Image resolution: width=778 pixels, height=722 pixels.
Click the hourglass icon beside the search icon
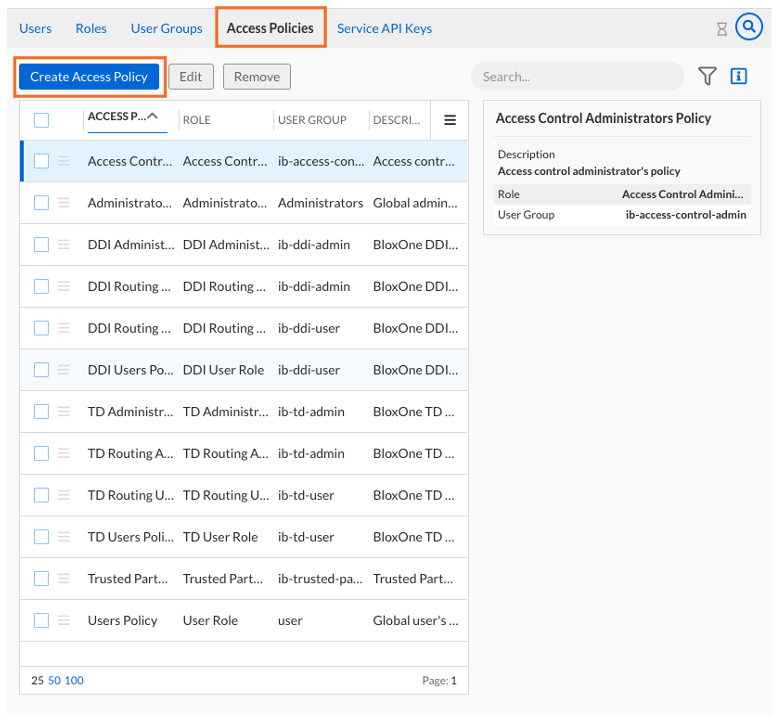point(722,29)
